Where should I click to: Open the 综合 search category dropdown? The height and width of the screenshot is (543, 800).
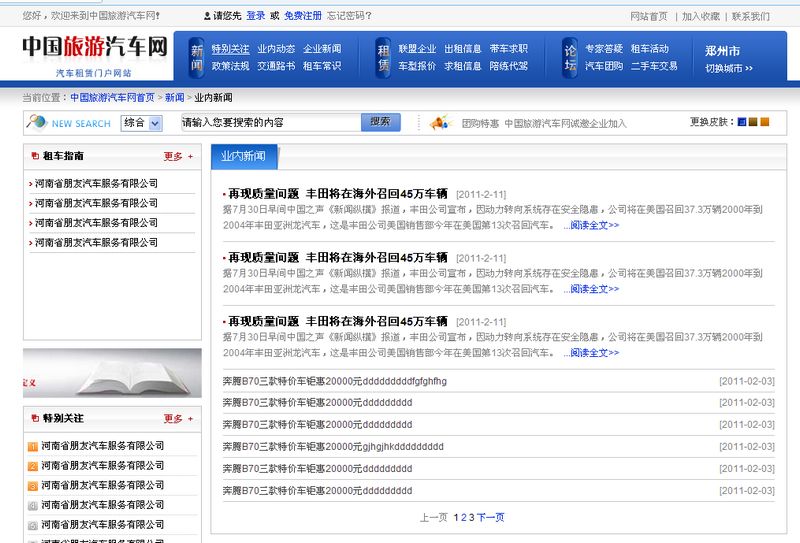142,123
